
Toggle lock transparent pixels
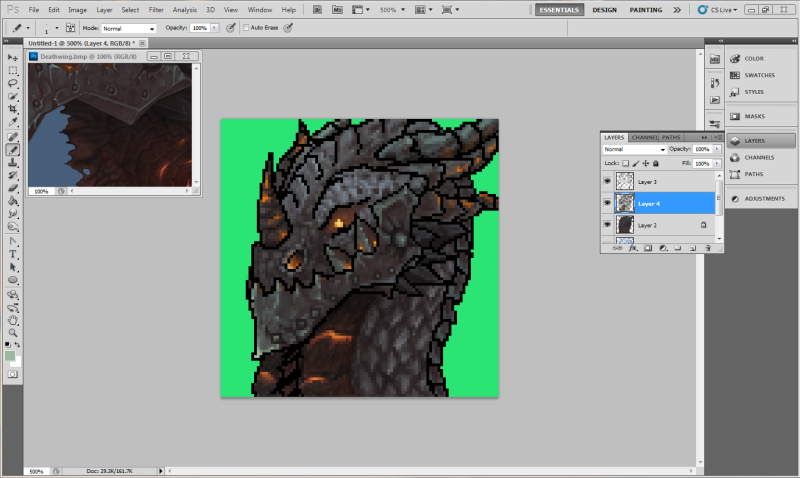[626, 163]
